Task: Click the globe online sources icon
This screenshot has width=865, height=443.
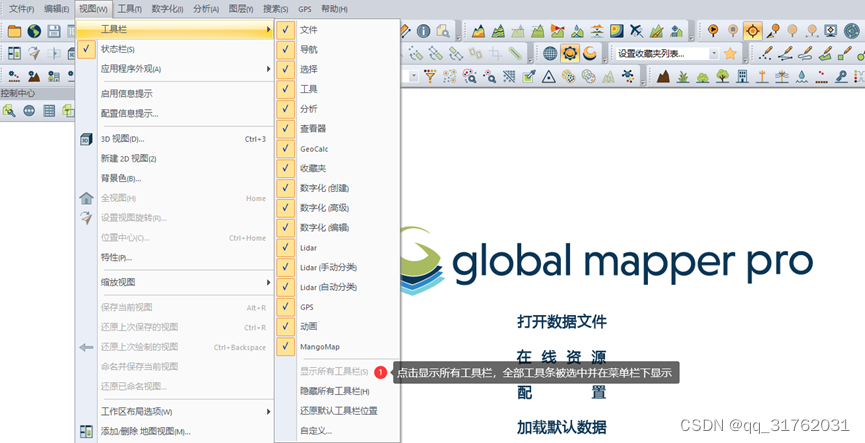Action: coord(34,31)
